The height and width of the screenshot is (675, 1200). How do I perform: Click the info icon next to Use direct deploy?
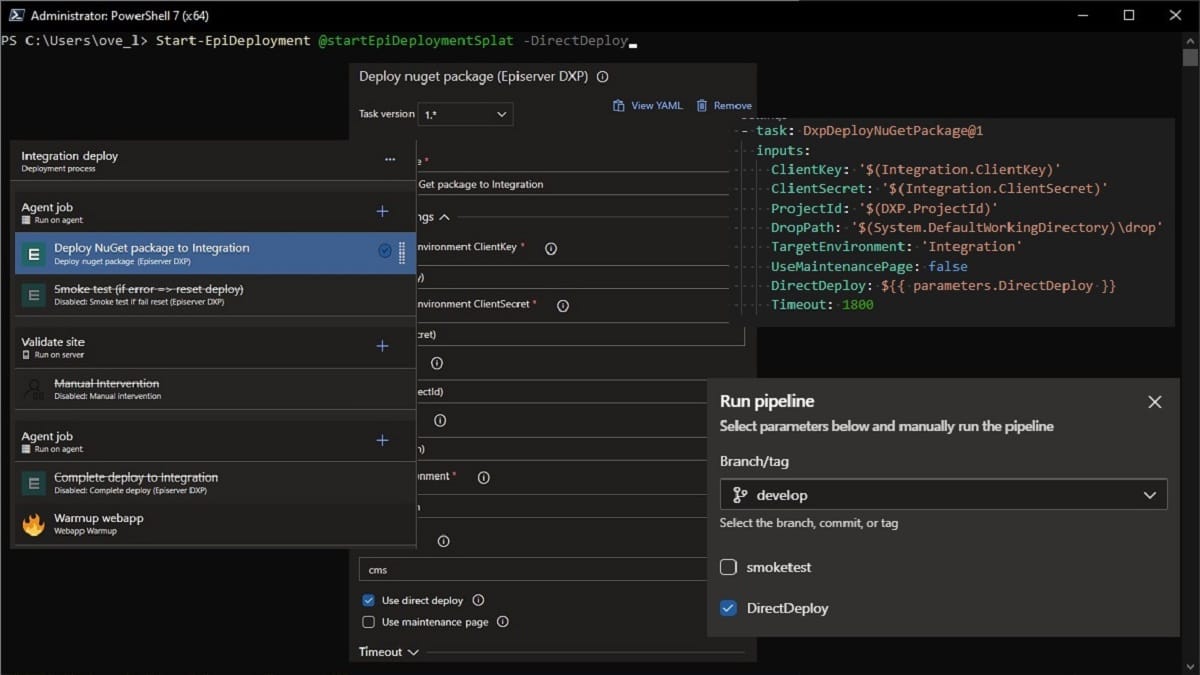pyautogui.click(x=478, y=600)
